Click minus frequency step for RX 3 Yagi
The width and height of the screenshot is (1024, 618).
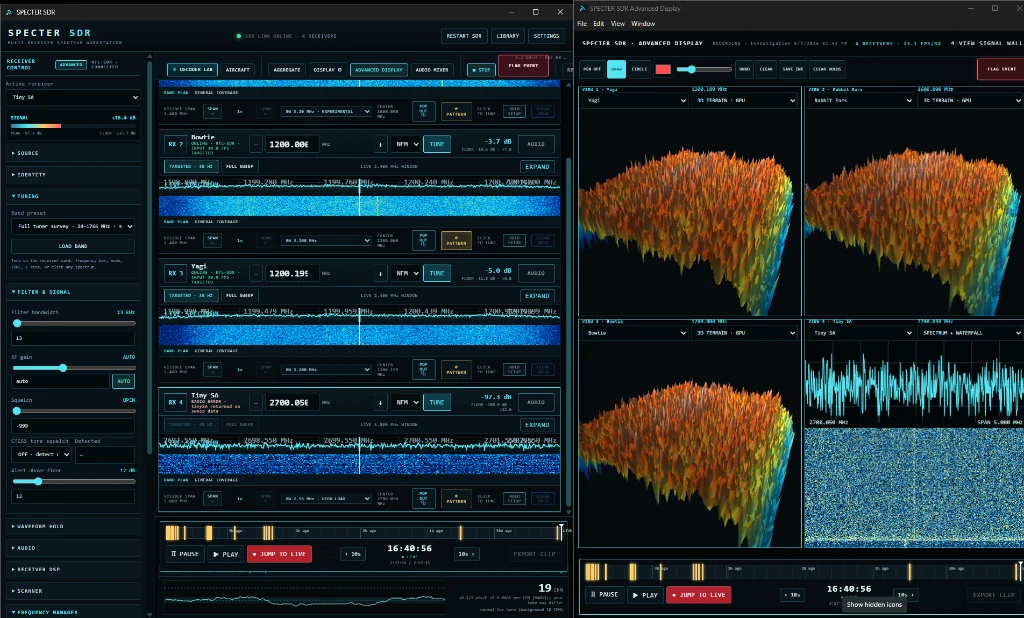coord(256,274)
